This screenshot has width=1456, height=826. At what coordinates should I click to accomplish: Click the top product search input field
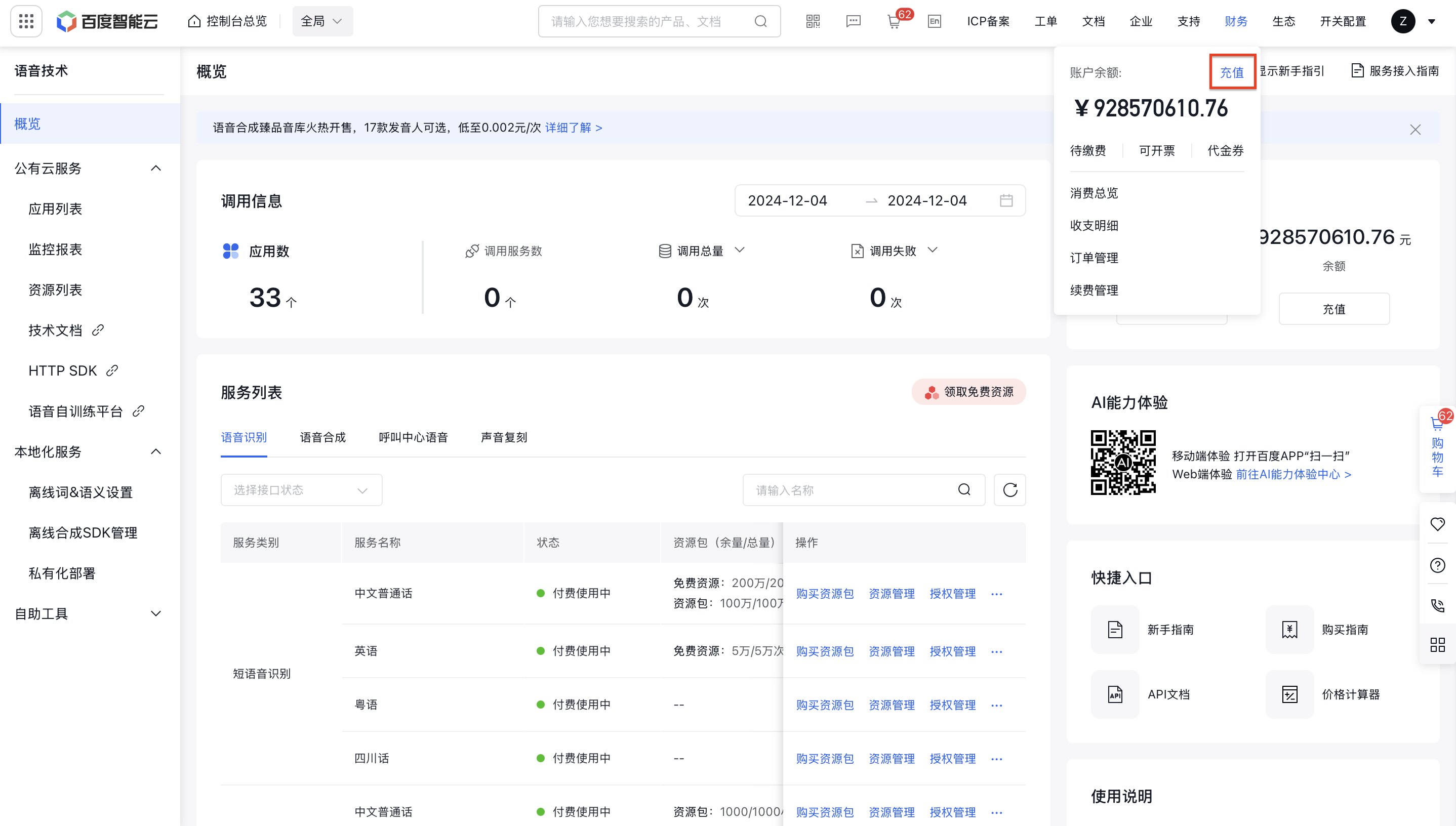coord(659,22)
